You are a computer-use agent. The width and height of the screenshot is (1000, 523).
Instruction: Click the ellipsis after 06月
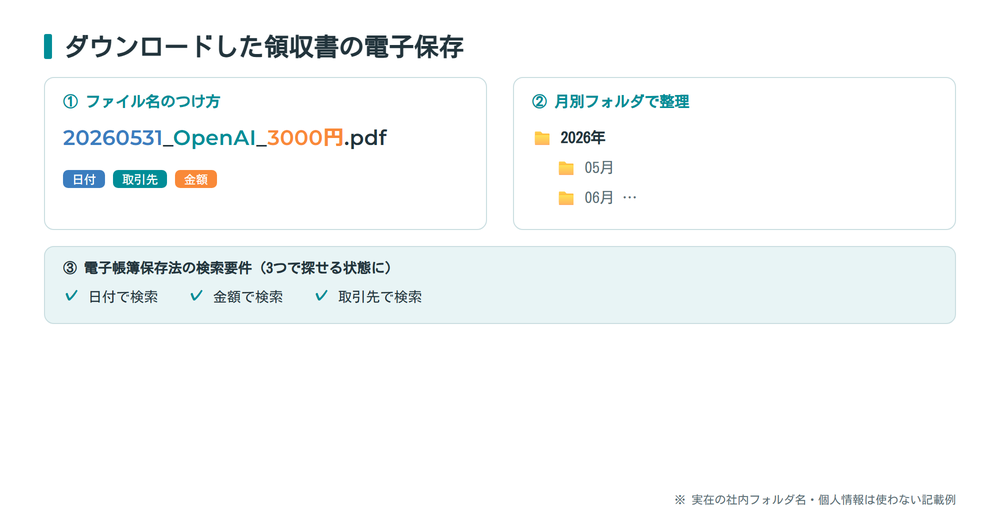pos(629,198)
